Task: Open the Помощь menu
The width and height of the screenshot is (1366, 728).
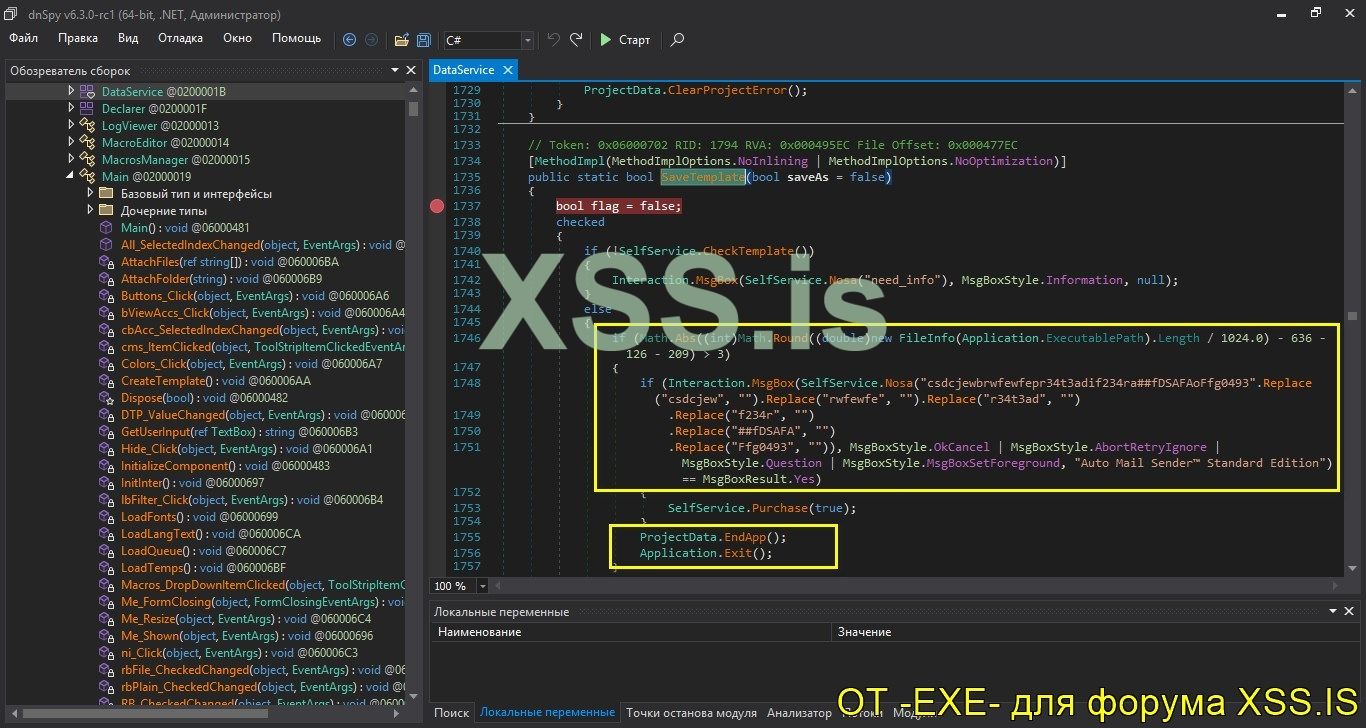Action: click(x=297, y=38)
